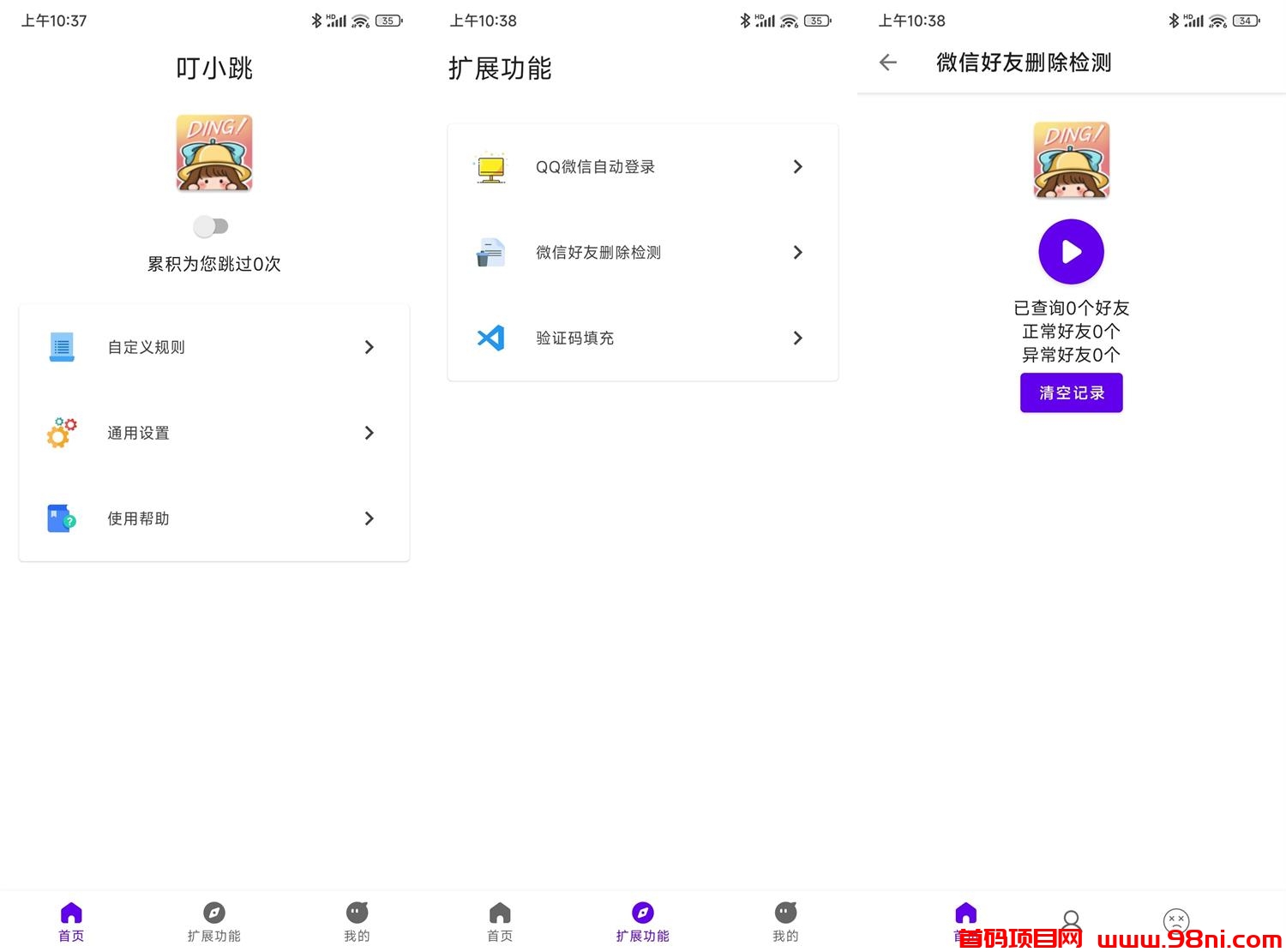This screenshot has height=952, width=1286.
Task: Click the 上午10:37 clock text
Action: tap(54, 21)
